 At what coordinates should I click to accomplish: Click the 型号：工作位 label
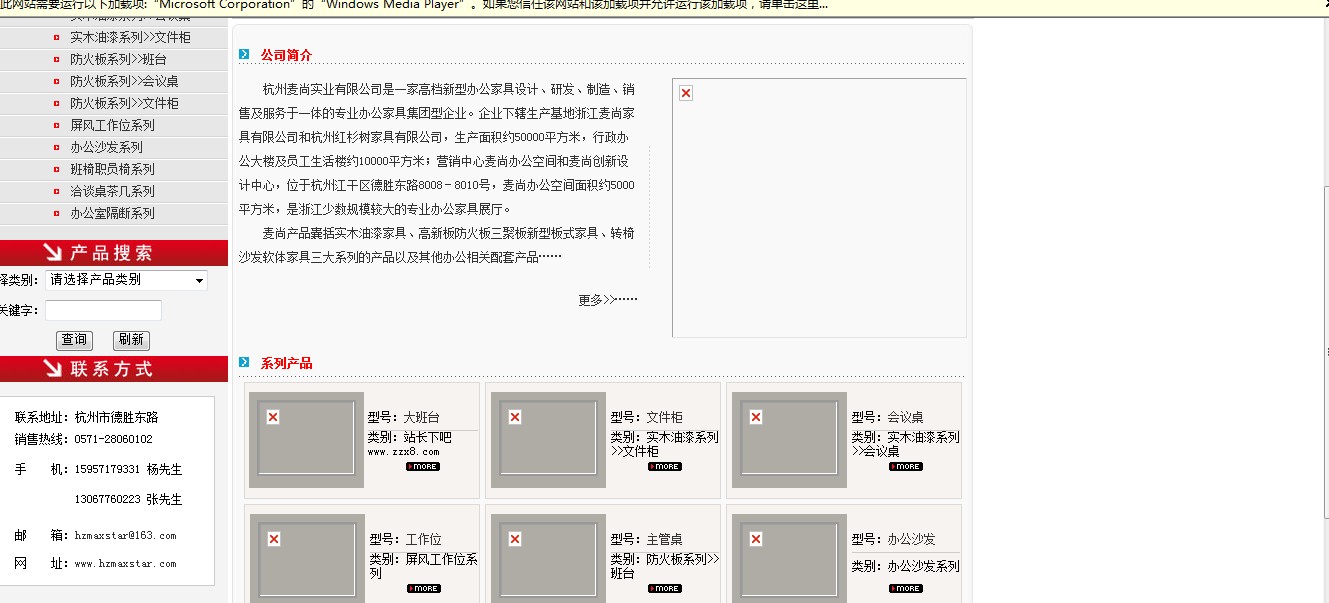(x=405, y=540)
